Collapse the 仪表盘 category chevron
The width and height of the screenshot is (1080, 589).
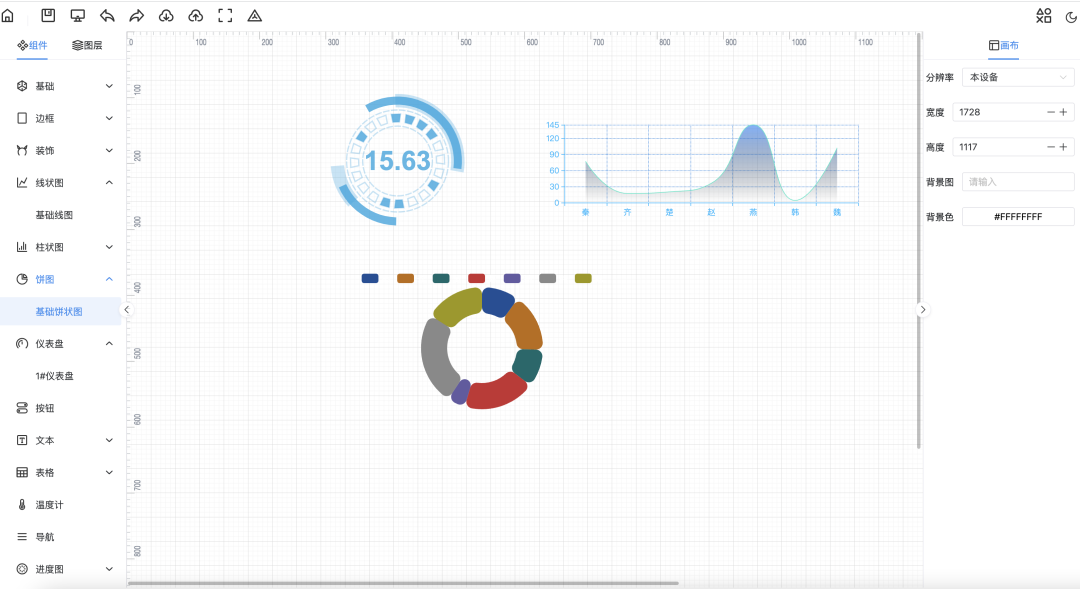click(109, 343)
